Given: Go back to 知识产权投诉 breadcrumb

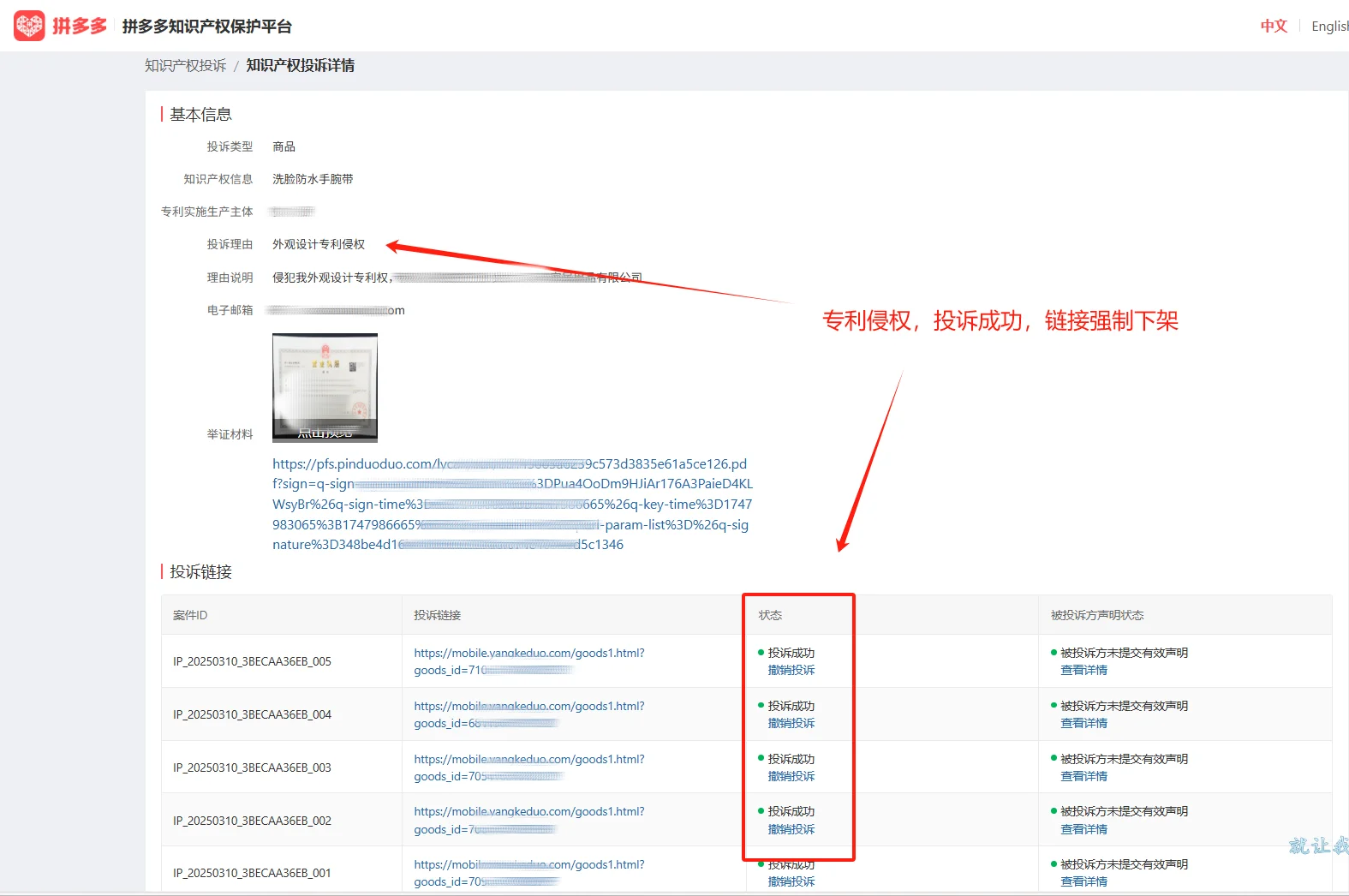Looking at the screenshot, I should click(186, 66).
